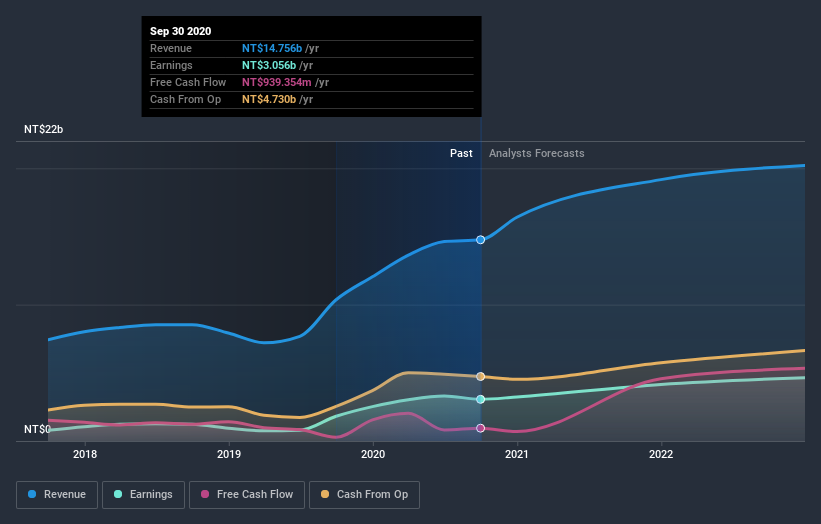The image size is (821, 524).
Task: Click the 2019 x-axis label
Action: pyautogui.click(x=229, y=454)
